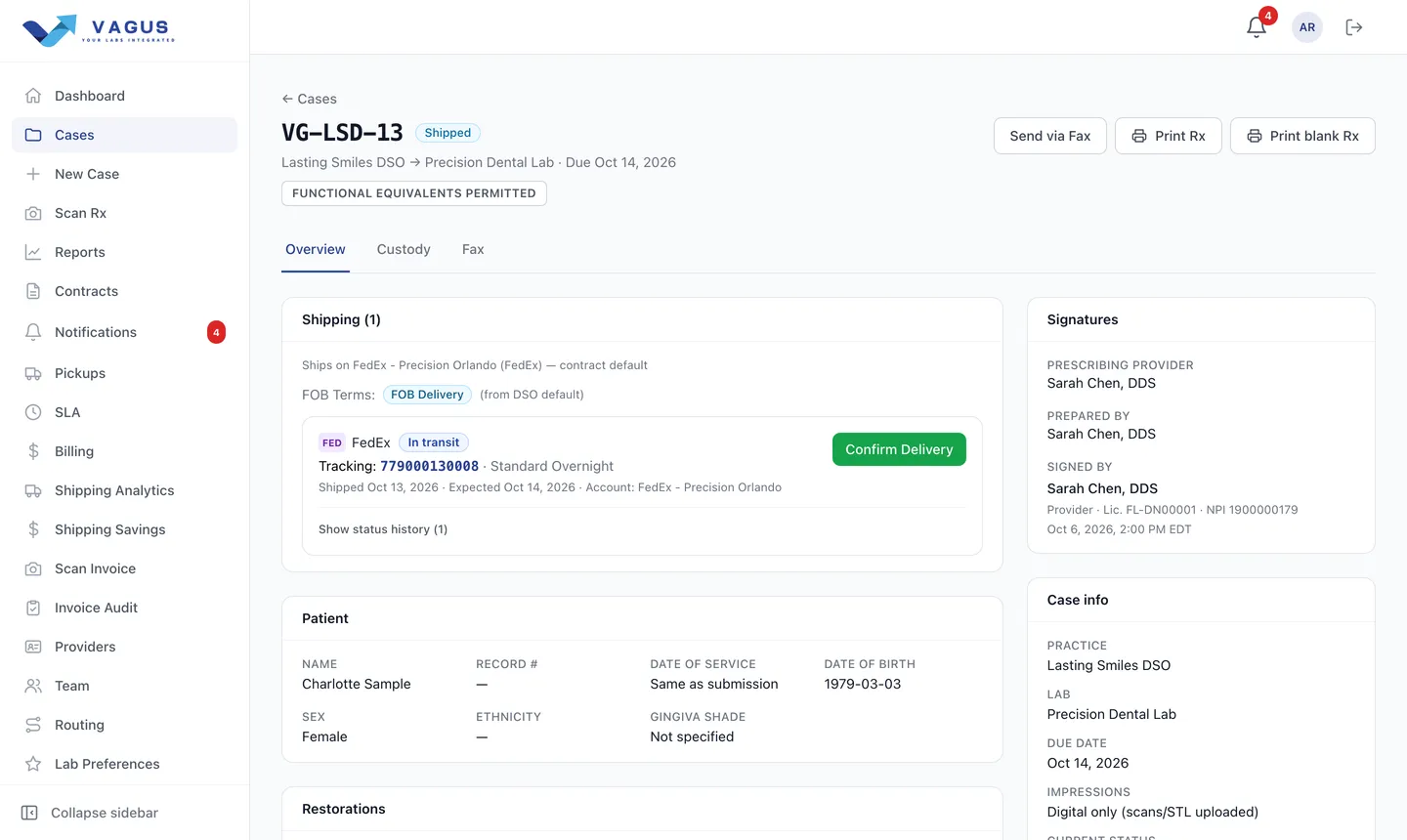This screenshot has width=1407, height=840.
Task: Click the Lab Preferences star icon
Action: [x=33, y=764]
